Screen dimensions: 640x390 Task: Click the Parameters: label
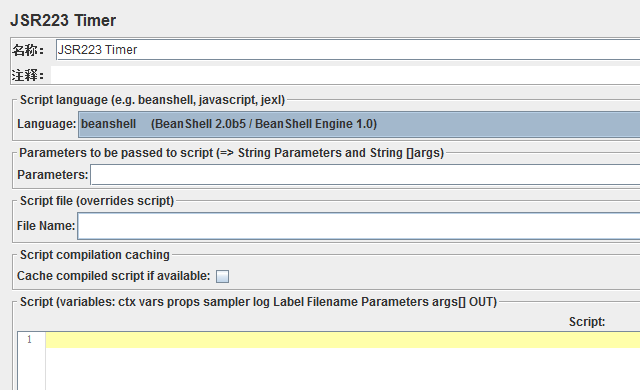(53, 175)
